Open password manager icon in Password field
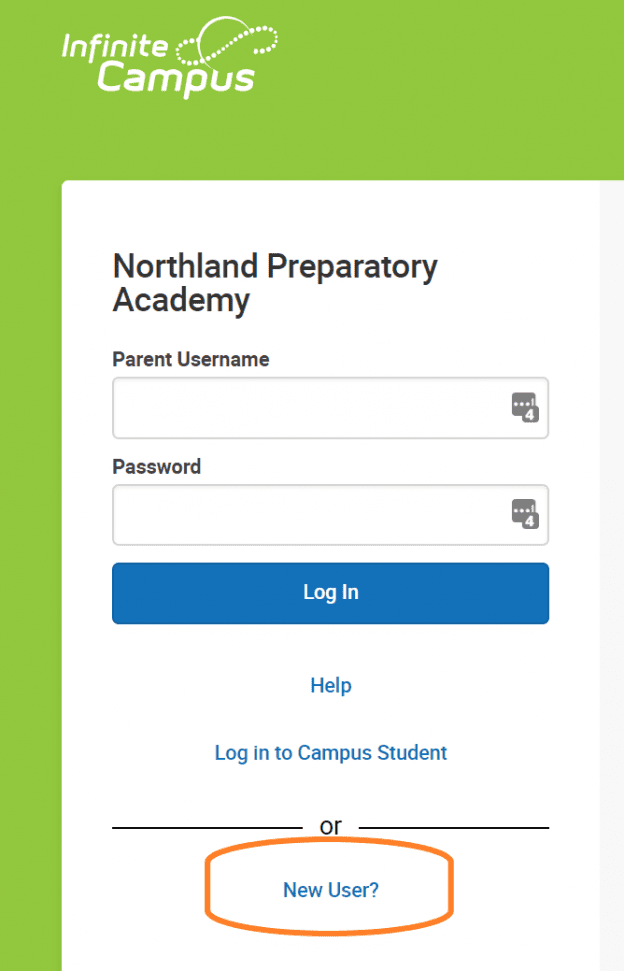 (525, 514)
